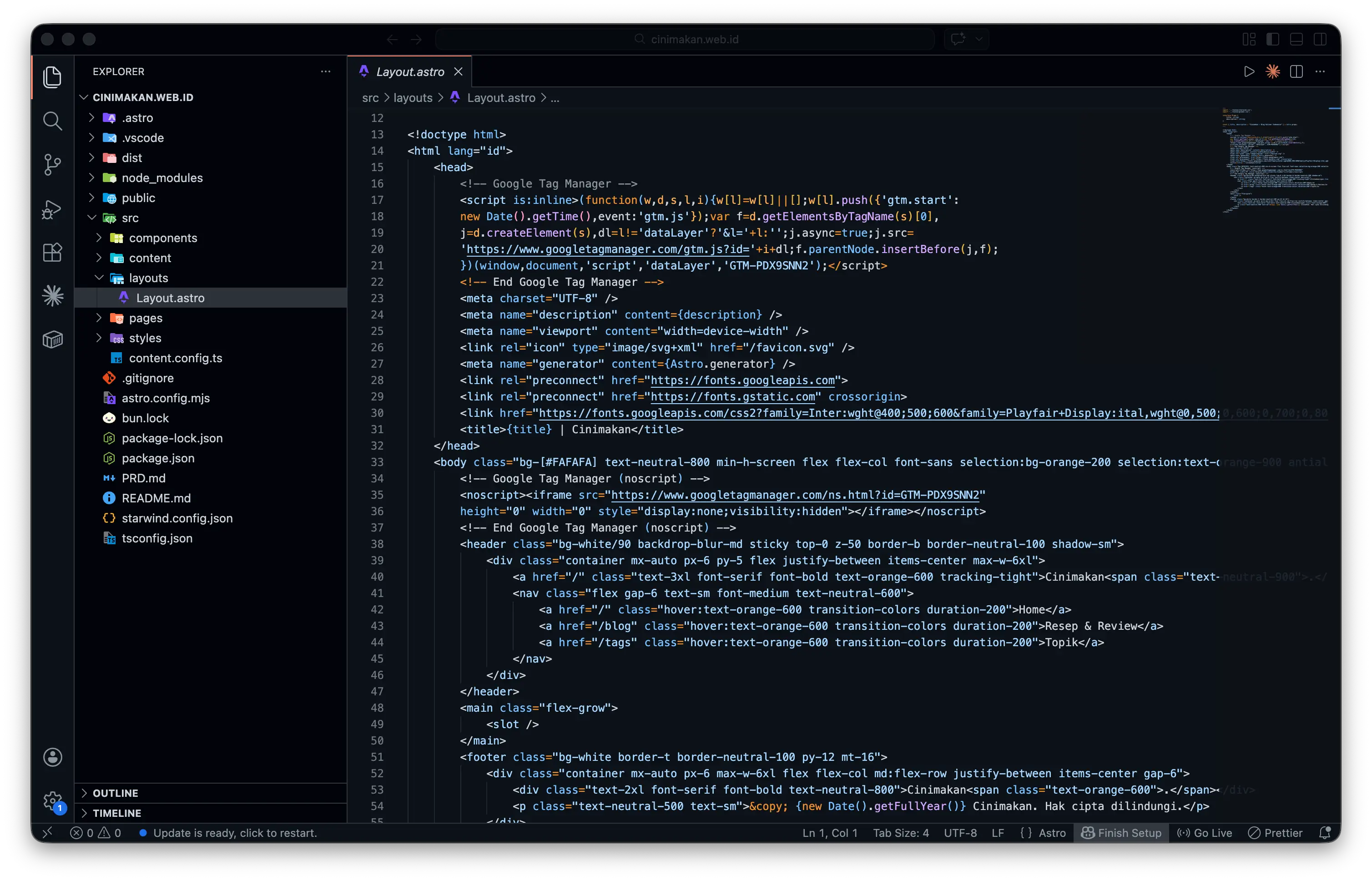Close the Layout.astro tab
This screenshot has width=1372, height=881.
point(458,71)
